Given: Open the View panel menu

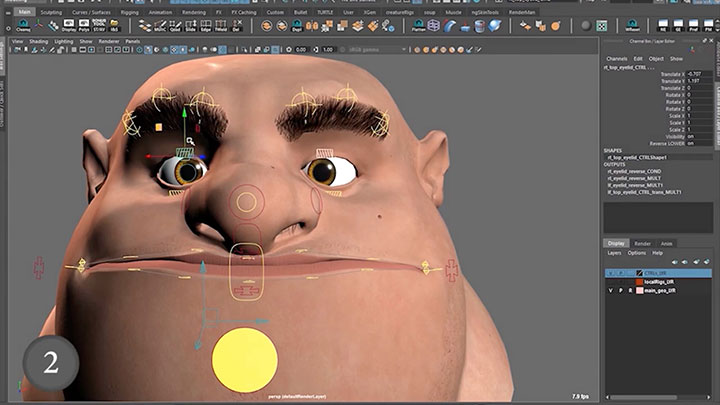Looking at the screenshot, I should (x=17, y=41).
